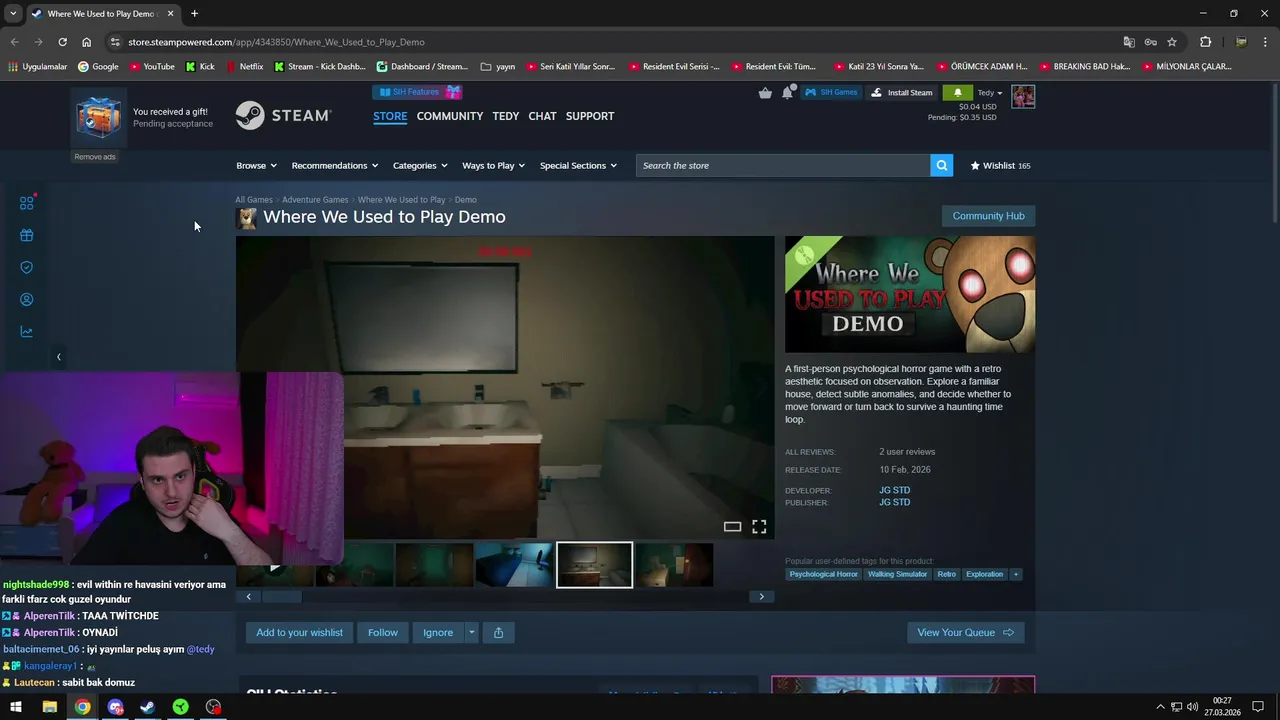Toggle theater mode on media player
Image resolution: width=1280 pixels, height=720 pixels.
click(732, 527)
